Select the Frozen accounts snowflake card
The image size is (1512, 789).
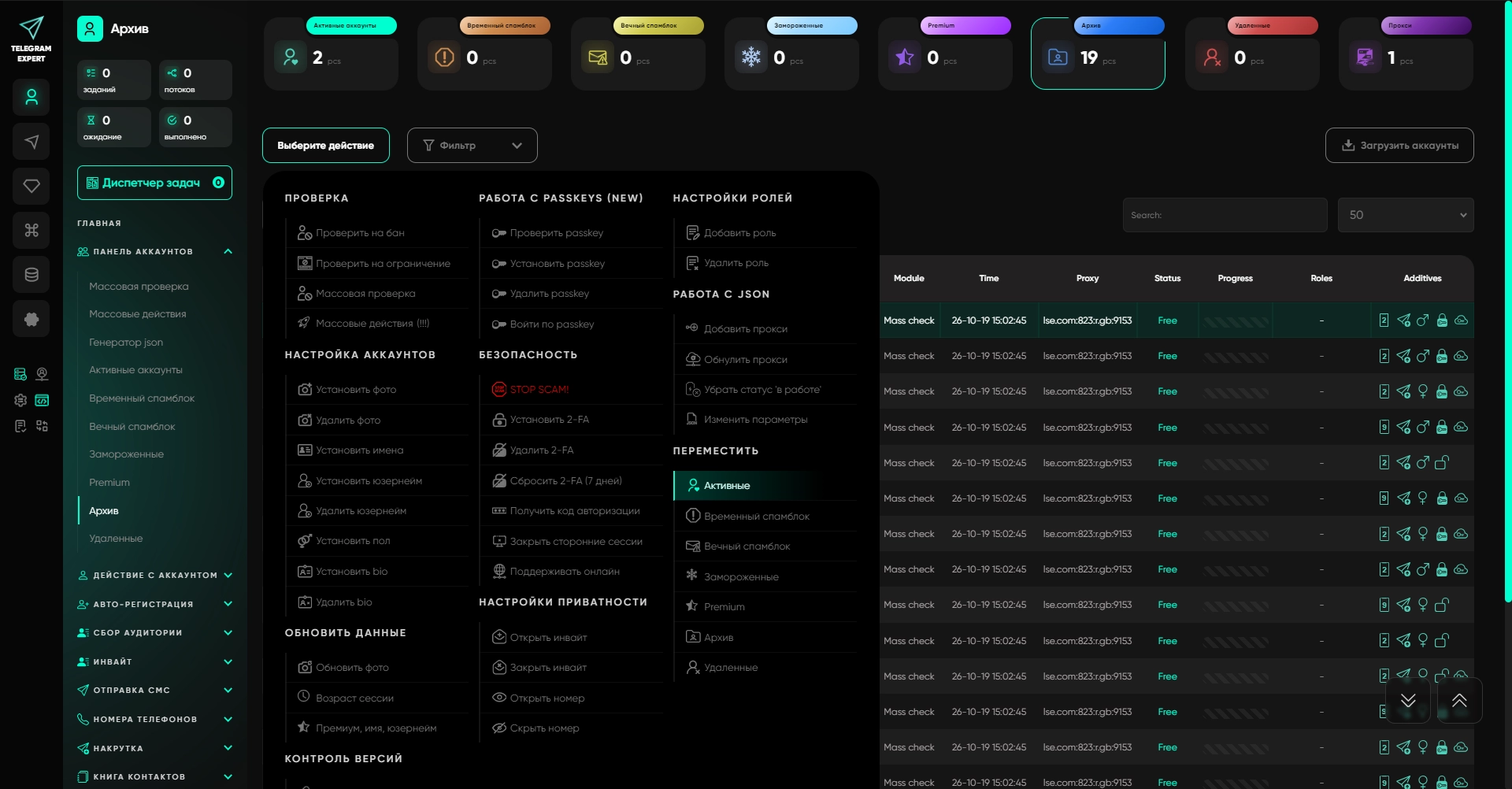[791, 54]
